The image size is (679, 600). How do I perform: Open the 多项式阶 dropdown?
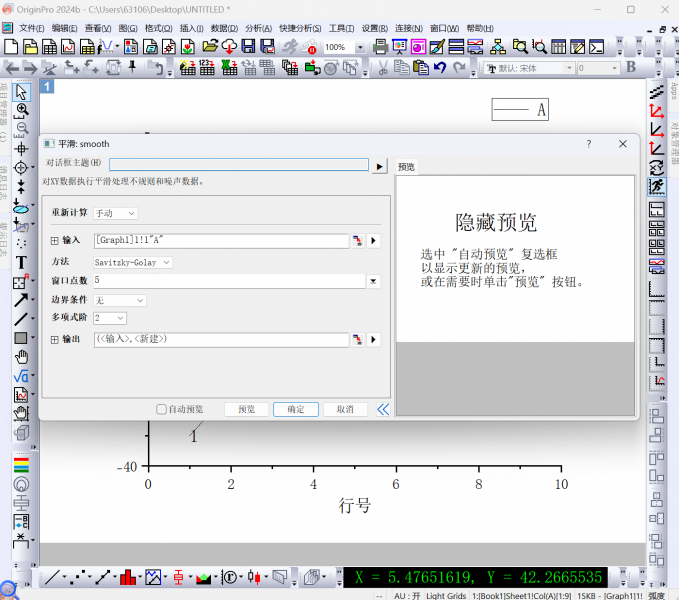click(110, 318)
